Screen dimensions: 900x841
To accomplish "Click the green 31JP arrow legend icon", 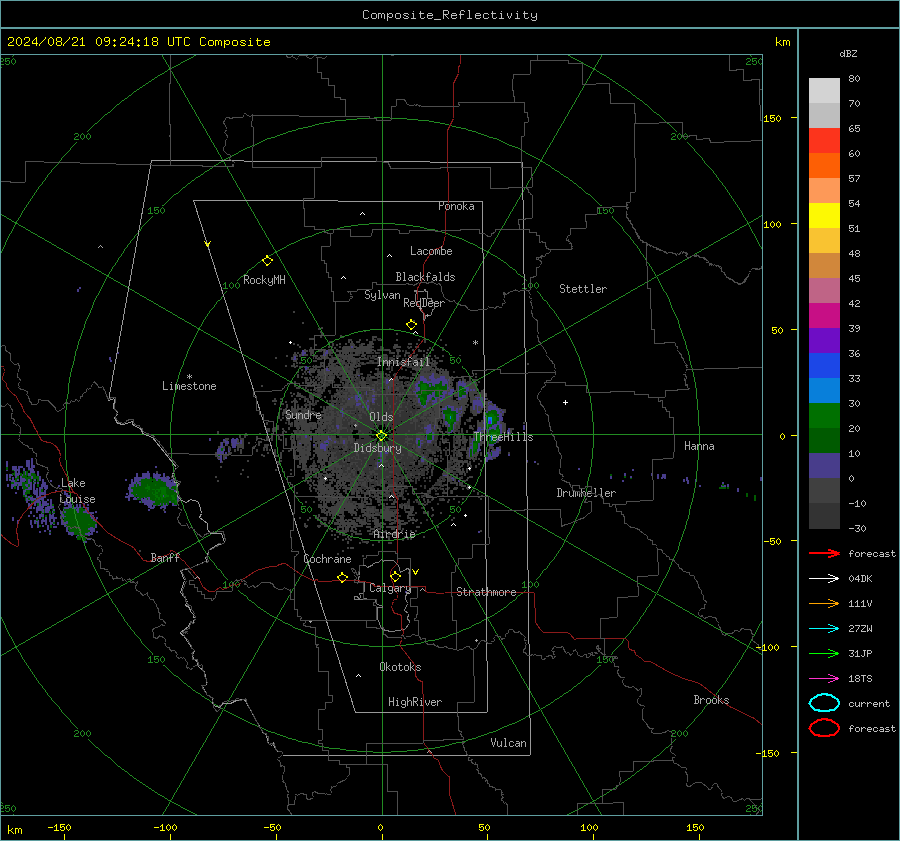I will pos(824,653).
